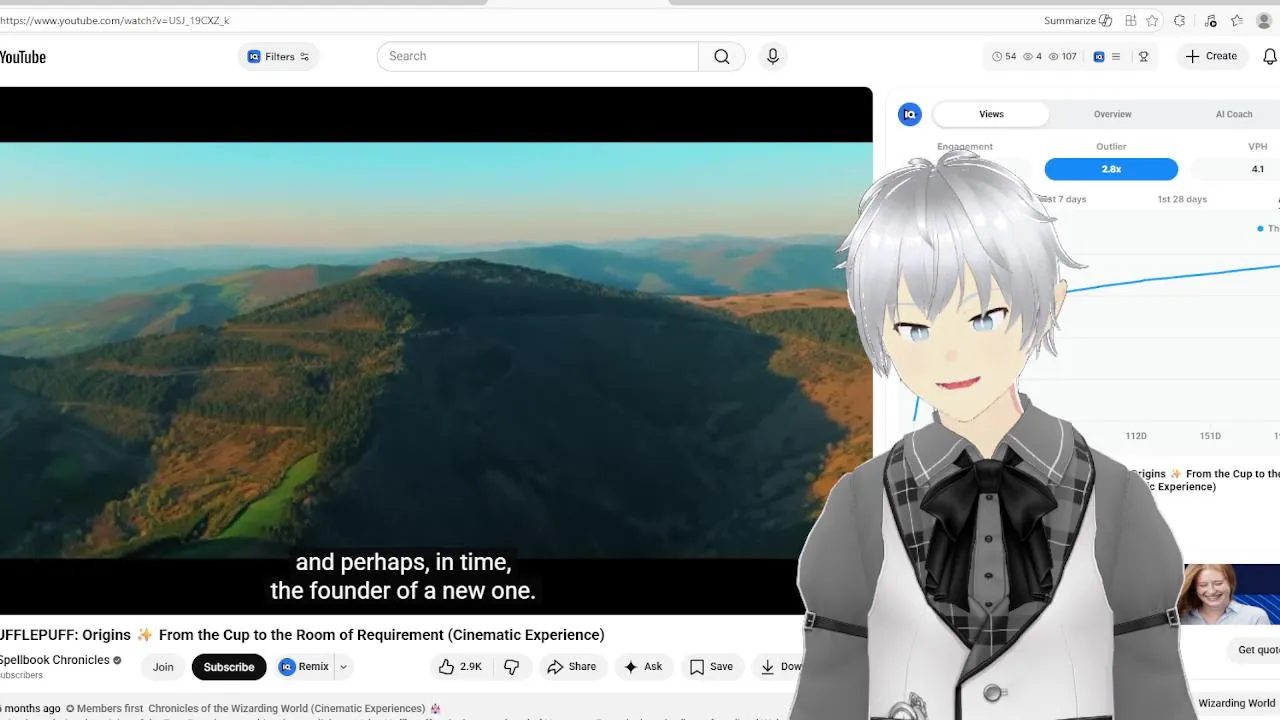Select the 1st 28 days range

[1182, 199]
